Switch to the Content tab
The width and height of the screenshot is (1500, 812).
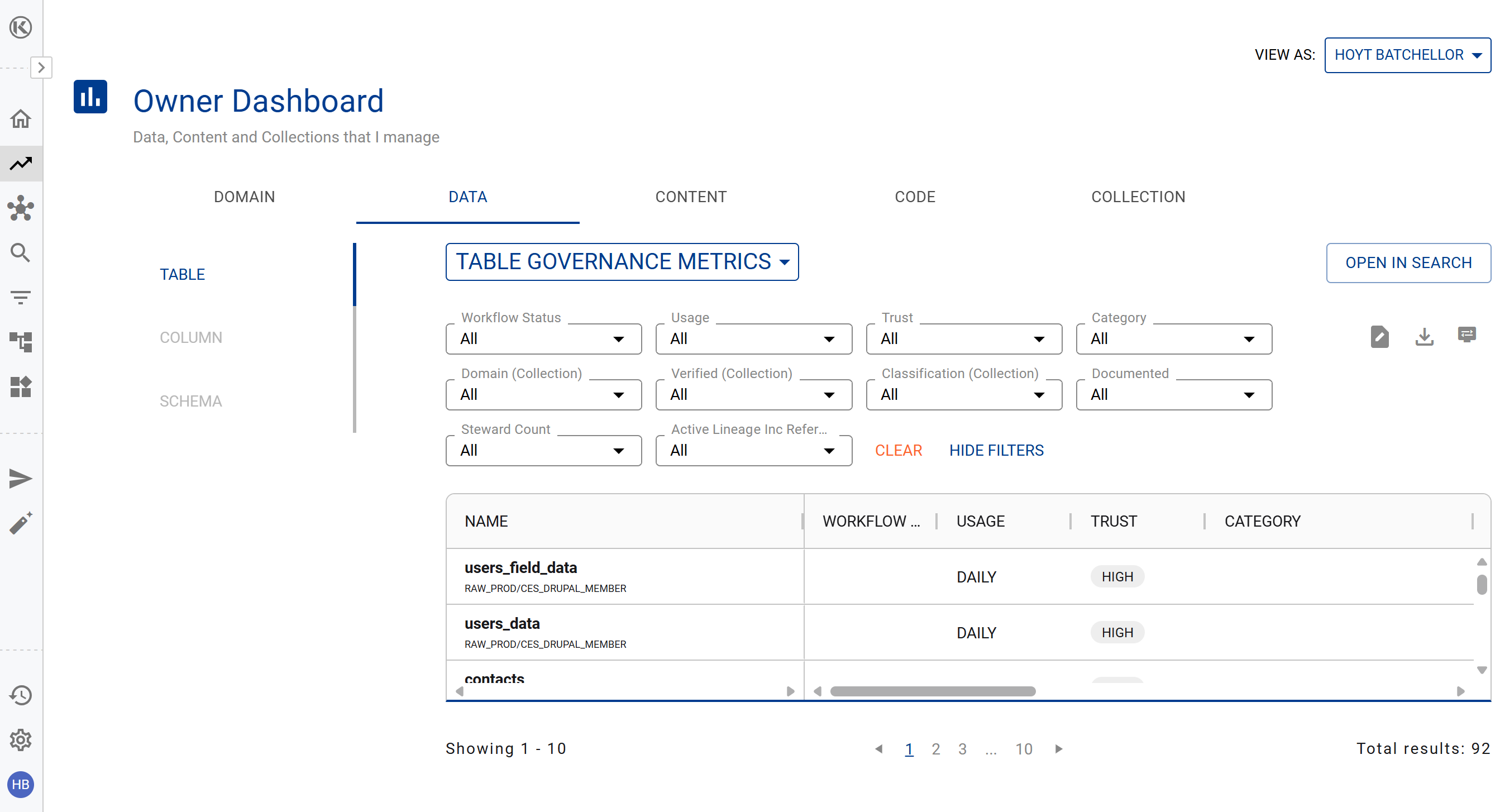coord(691,197)
